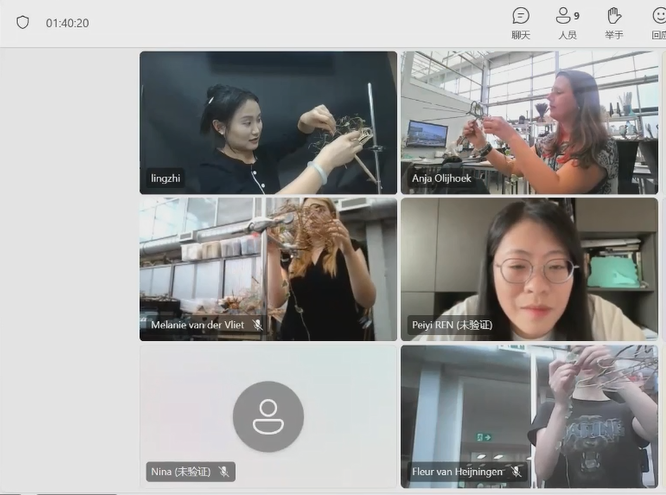Select lingzhi's video tile
This screenshot has height=495, width=666.
pyautogui.click(x=268, y=120)
